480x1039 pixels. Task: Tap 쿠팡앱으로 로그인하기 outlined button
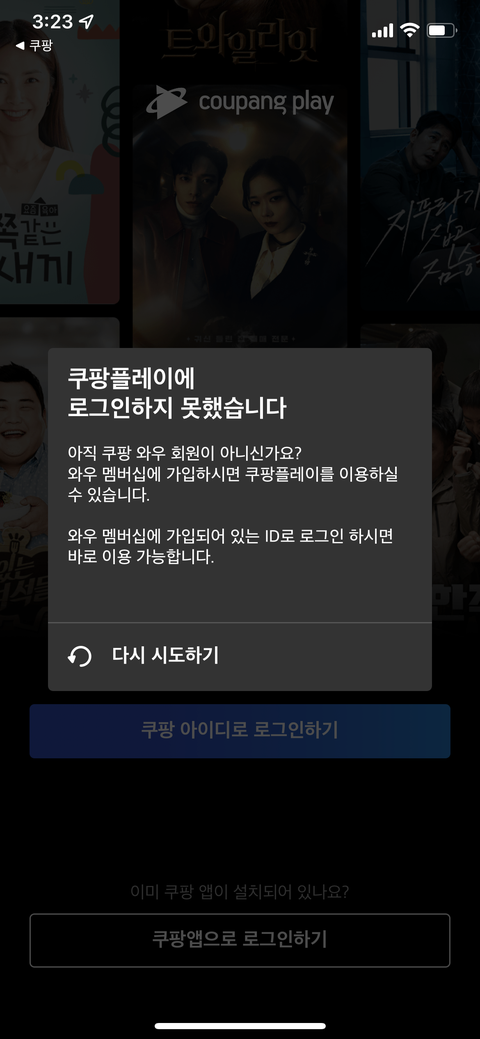239,940
